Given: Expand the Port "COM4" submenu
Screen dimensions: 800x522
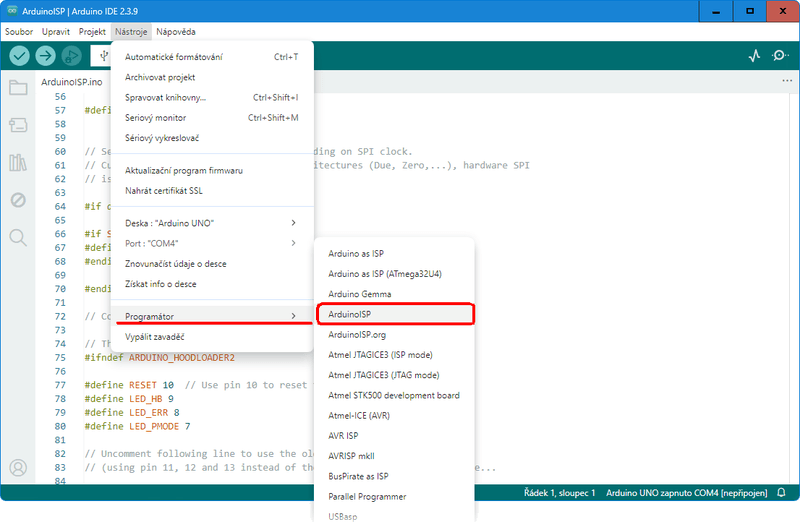Looking at the screenshot, I should tap(212, 243).
